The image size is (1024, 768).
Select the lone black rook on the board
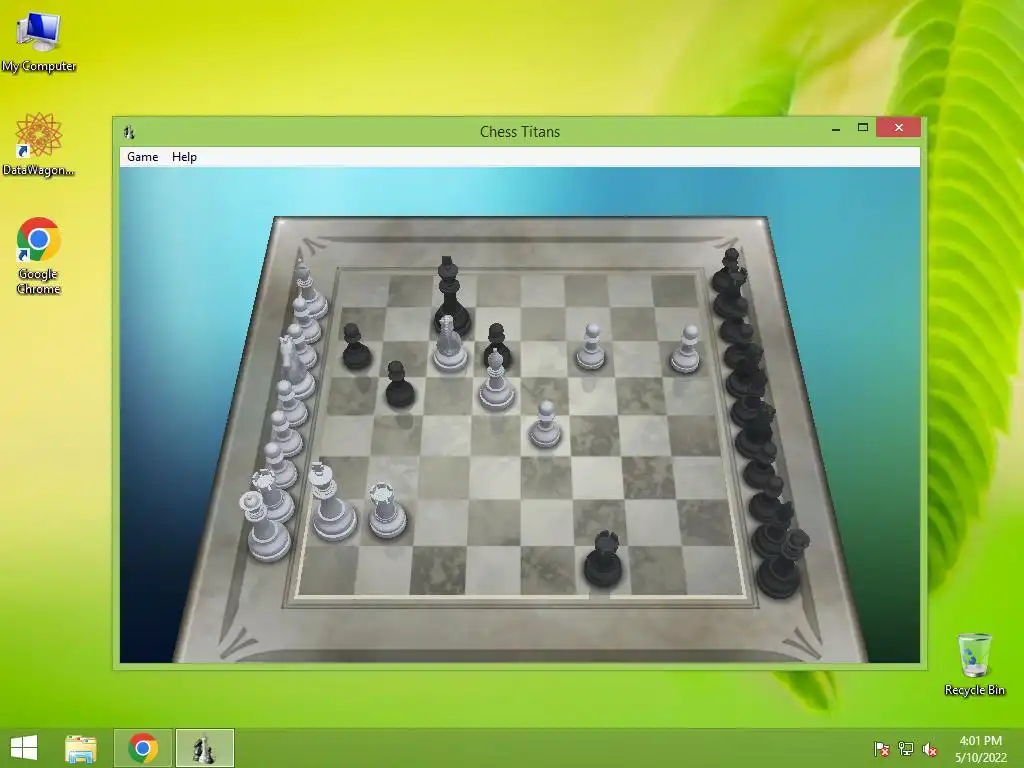(602, 558)
